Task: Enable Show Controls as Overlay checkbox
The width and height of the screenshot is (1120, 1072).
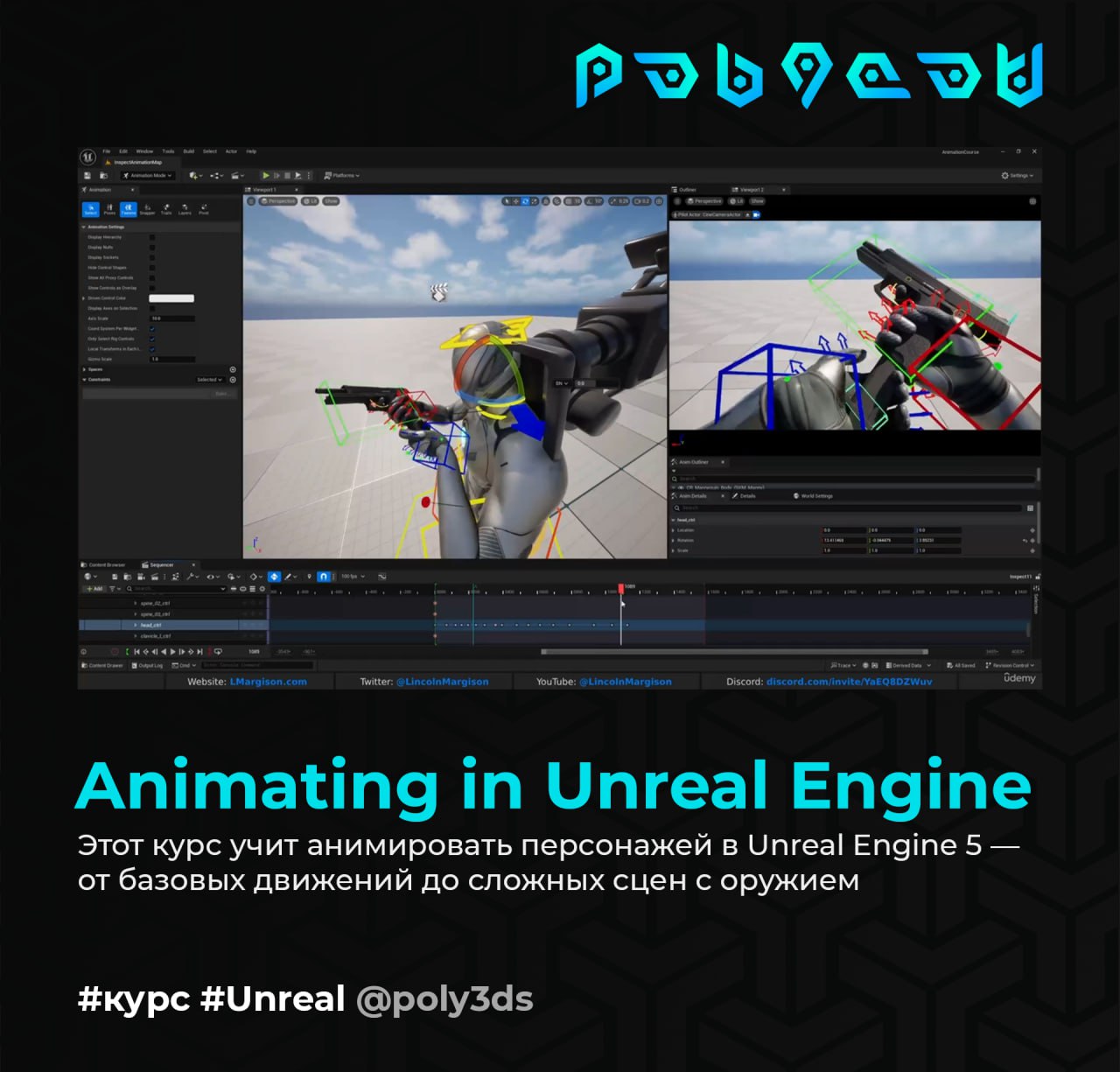Action: coord(152,288)
